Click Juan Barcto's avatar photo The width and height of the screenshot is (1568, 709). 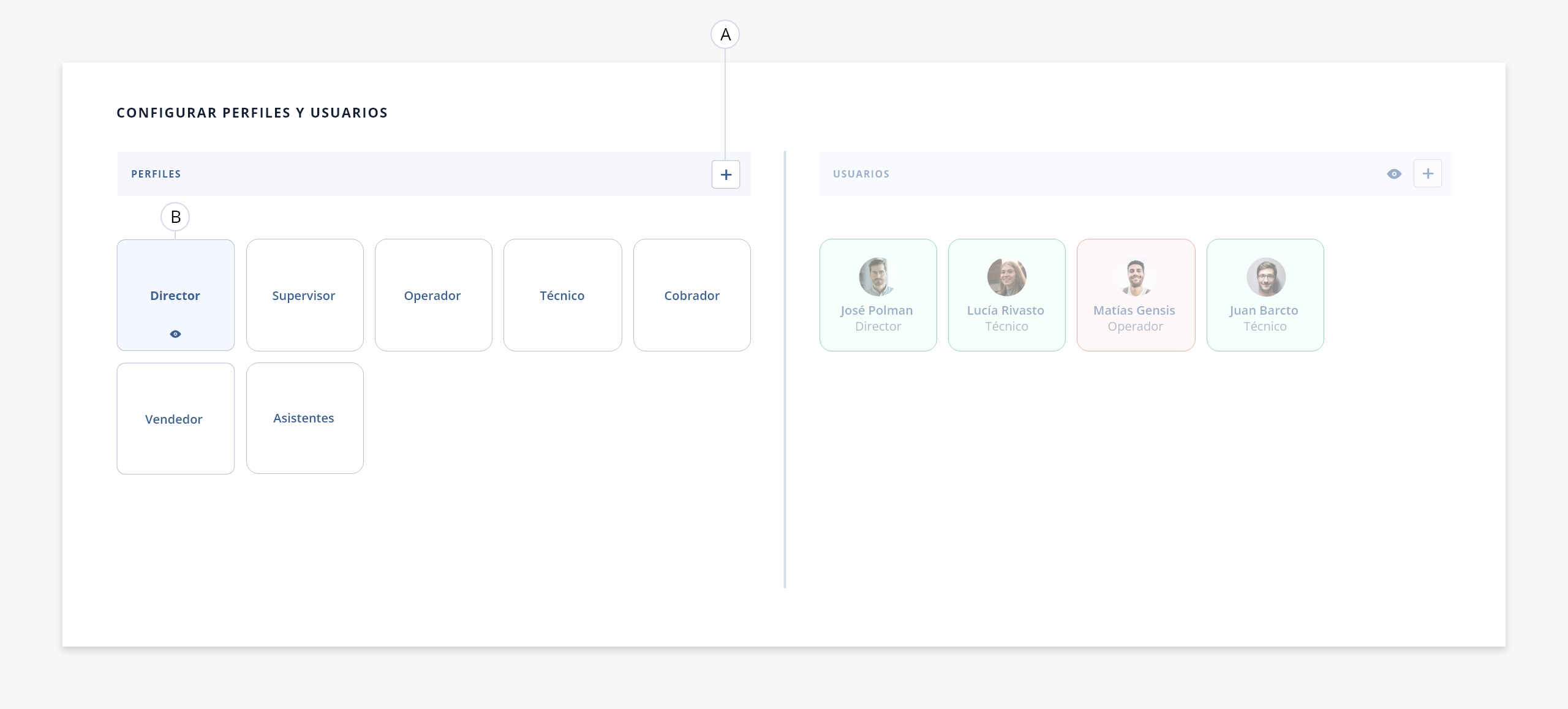tap(1266, 277)
